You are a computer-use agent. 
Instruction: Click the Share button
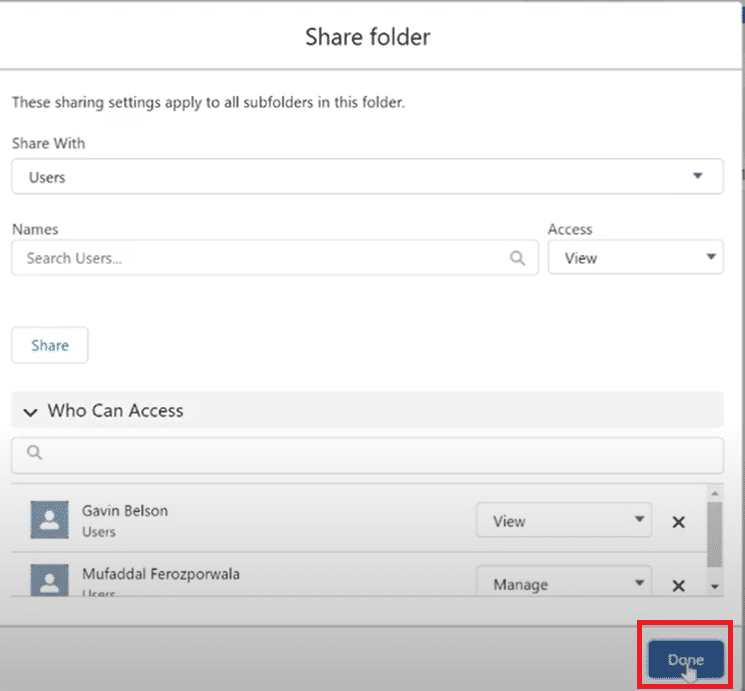50,345
